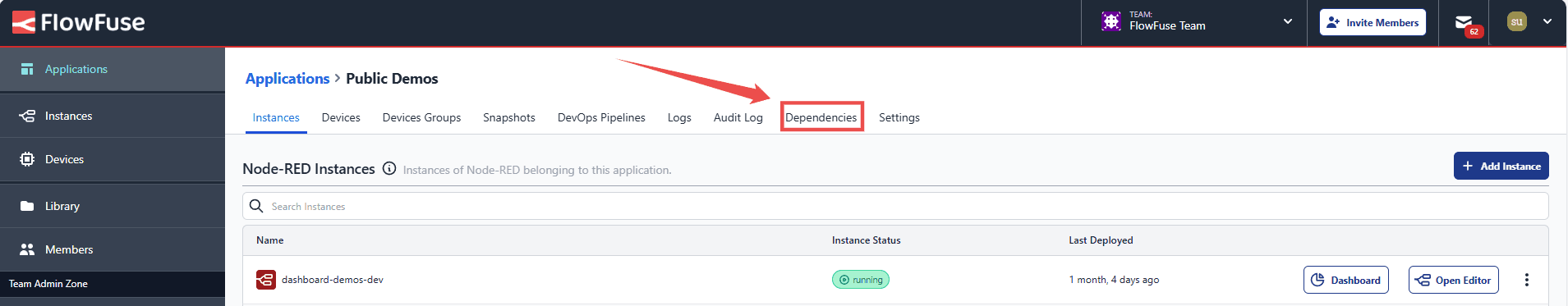Select the Instances tab
Viewport: 1568px width, 306px height.
coord(276,117)
